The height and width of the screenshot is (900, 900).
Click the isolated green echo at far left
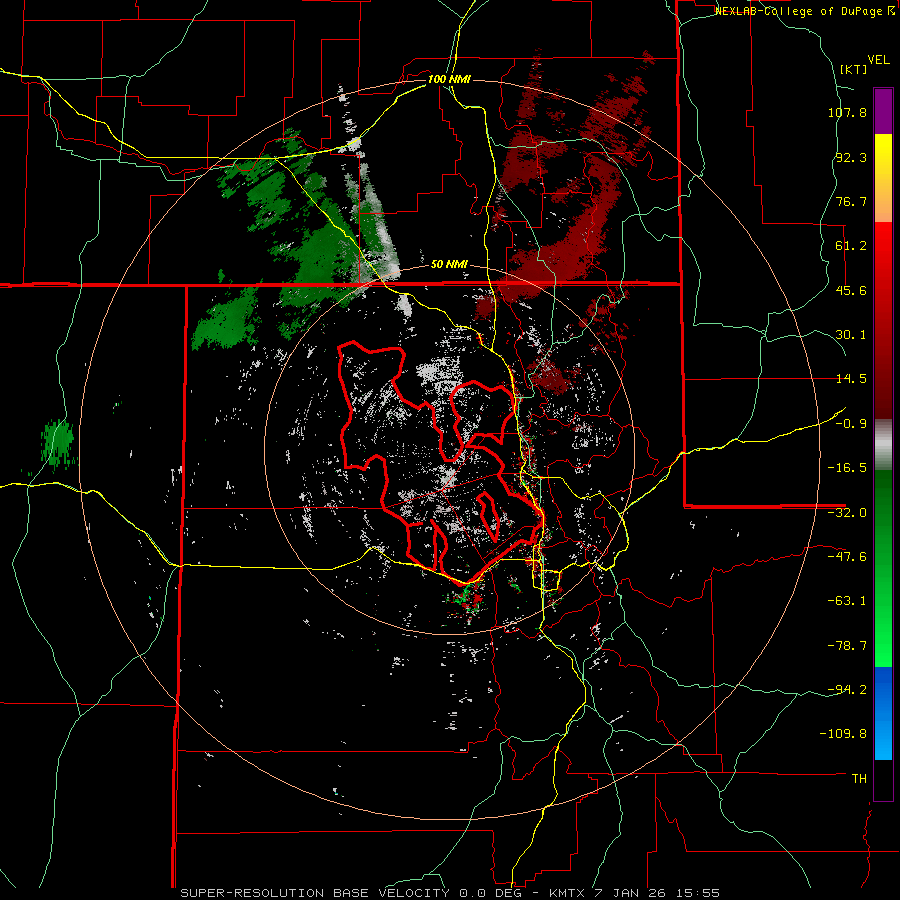point(57,443)
